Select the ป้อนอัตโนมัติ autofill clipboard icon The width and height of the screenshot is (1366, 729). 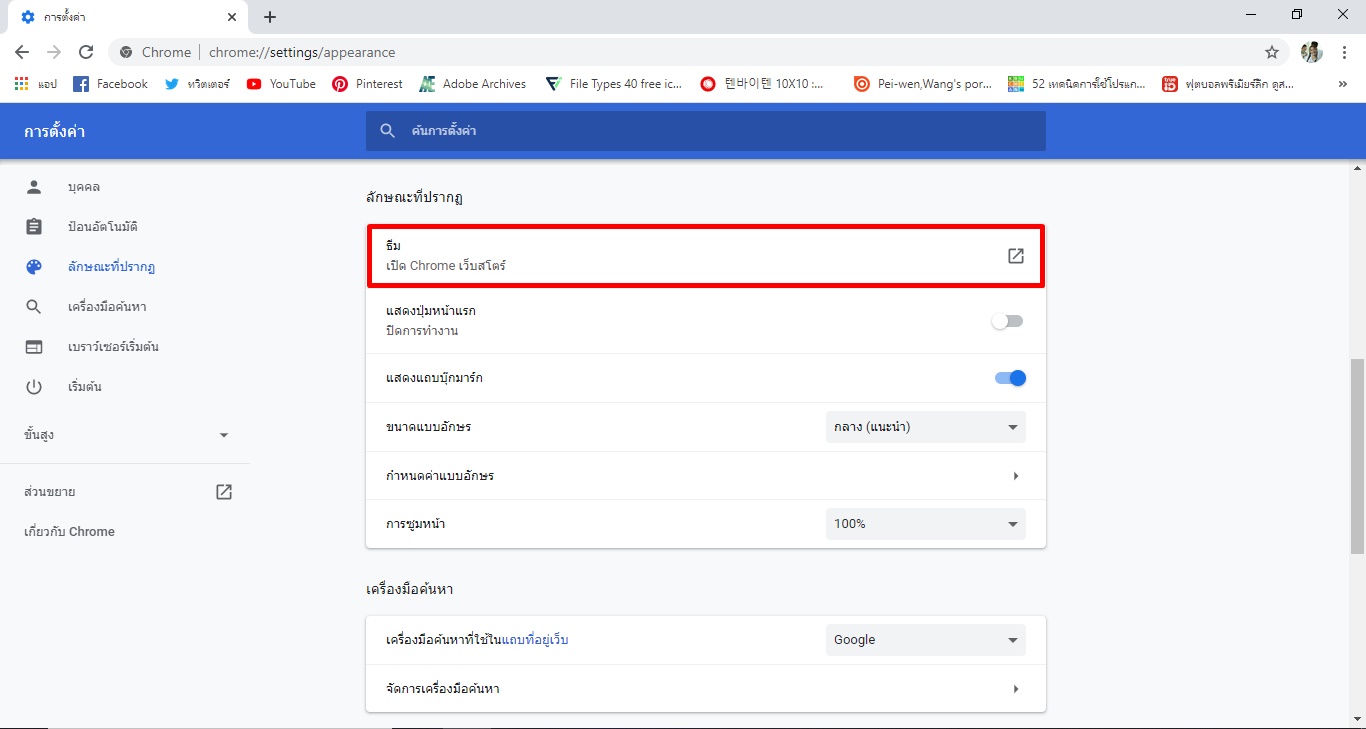(34, 226)
